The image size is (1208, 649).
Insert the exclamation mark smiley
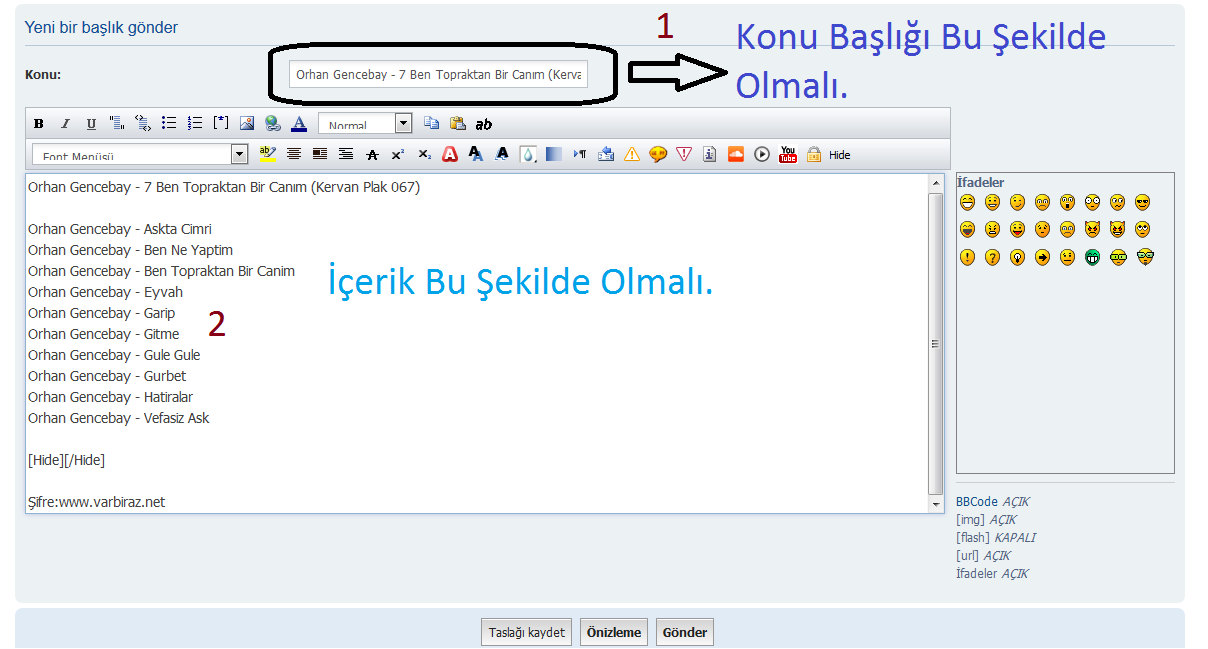(967, 257)
